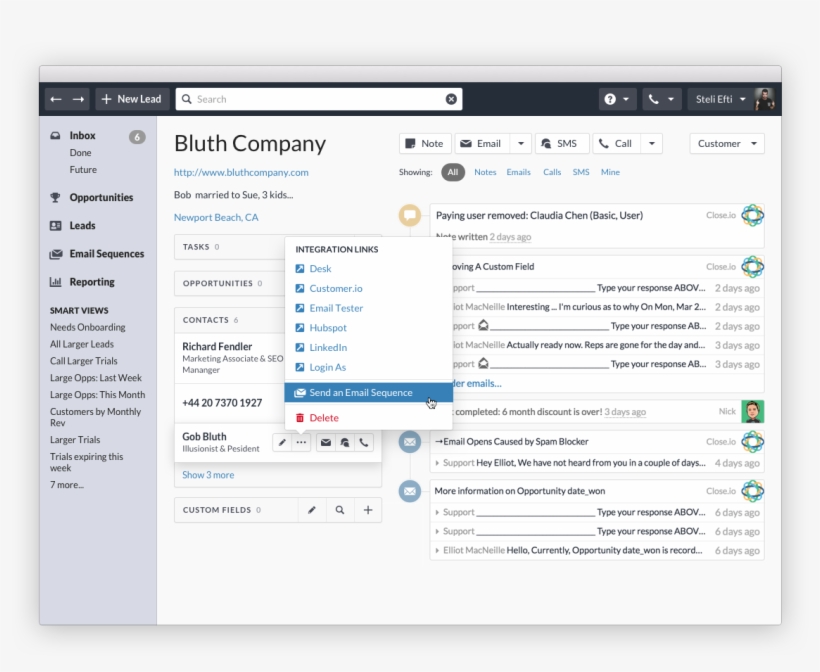Open Needs Onboarding smart view
This screenshot has width=820, height=672.
pyautogui.click(x=88, y=327)
